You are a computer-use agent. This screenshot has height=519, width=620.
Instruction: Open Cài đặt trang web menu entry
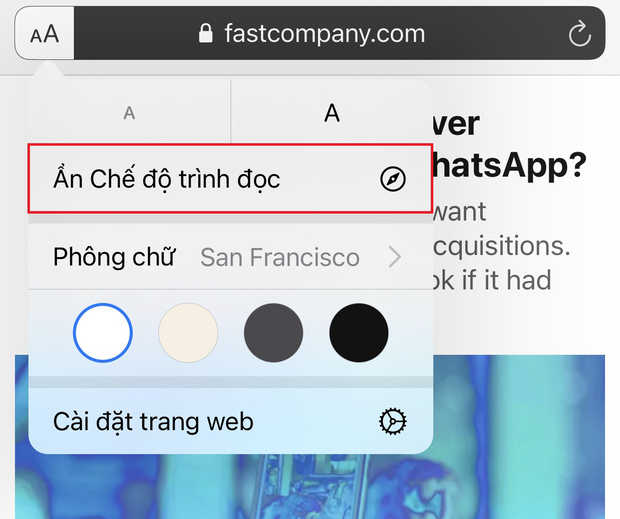231,421
